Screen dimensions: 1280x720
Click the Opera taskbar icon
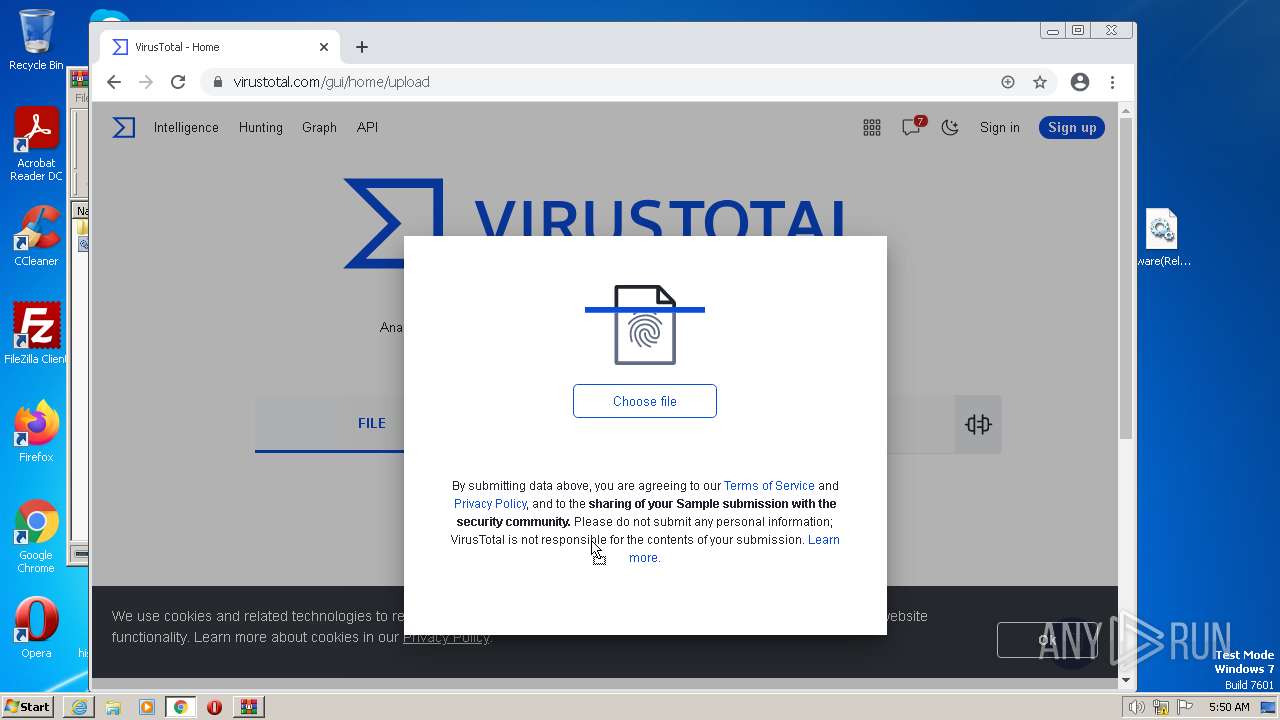tap(214, 707)
